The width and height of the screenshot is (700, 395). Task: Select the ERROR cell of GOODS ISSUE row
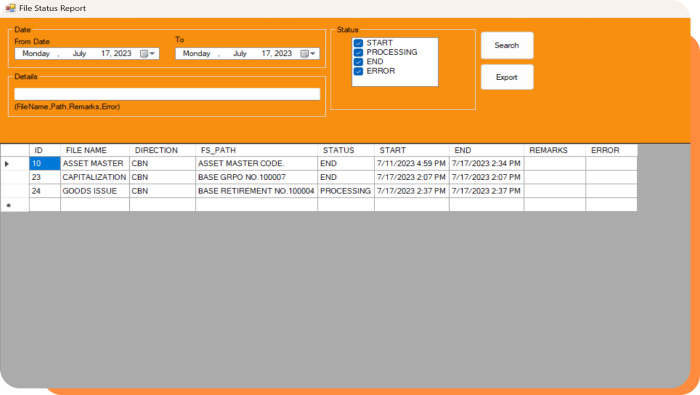click(x=611, y=191)
